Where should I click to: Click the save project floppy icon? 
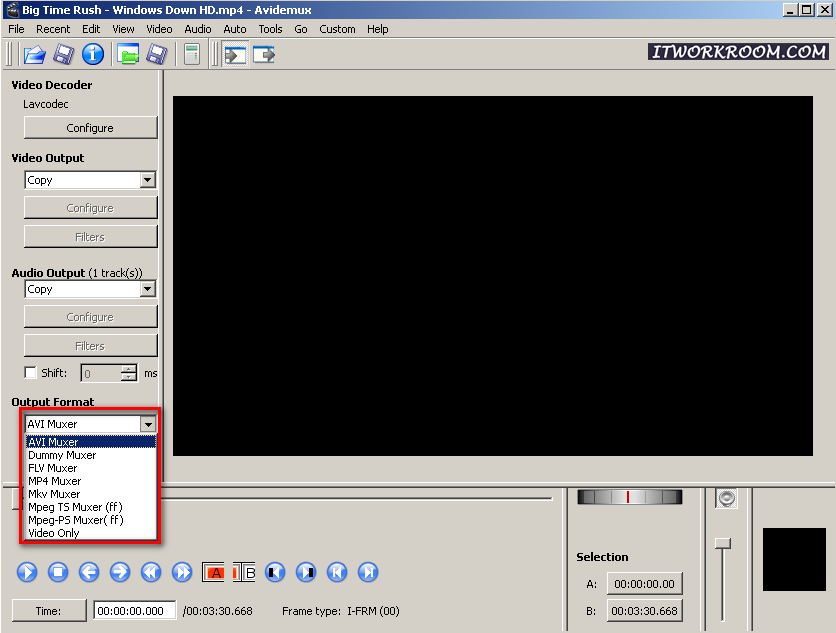[157, 54]
